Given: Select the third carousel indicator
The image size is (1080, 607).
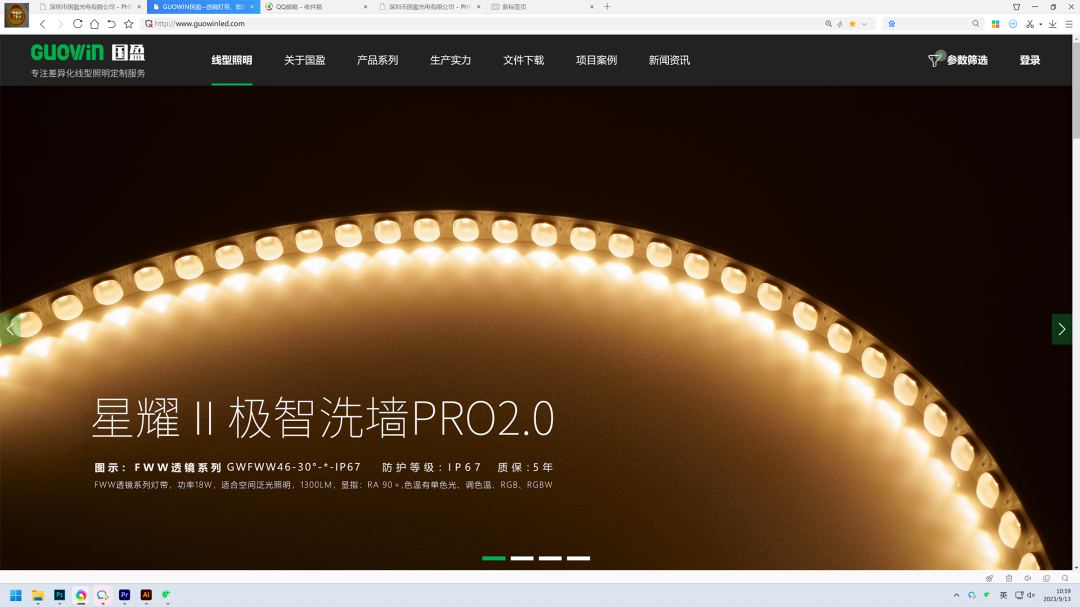Looking at the screenshot, I should (x=550, y=558).
